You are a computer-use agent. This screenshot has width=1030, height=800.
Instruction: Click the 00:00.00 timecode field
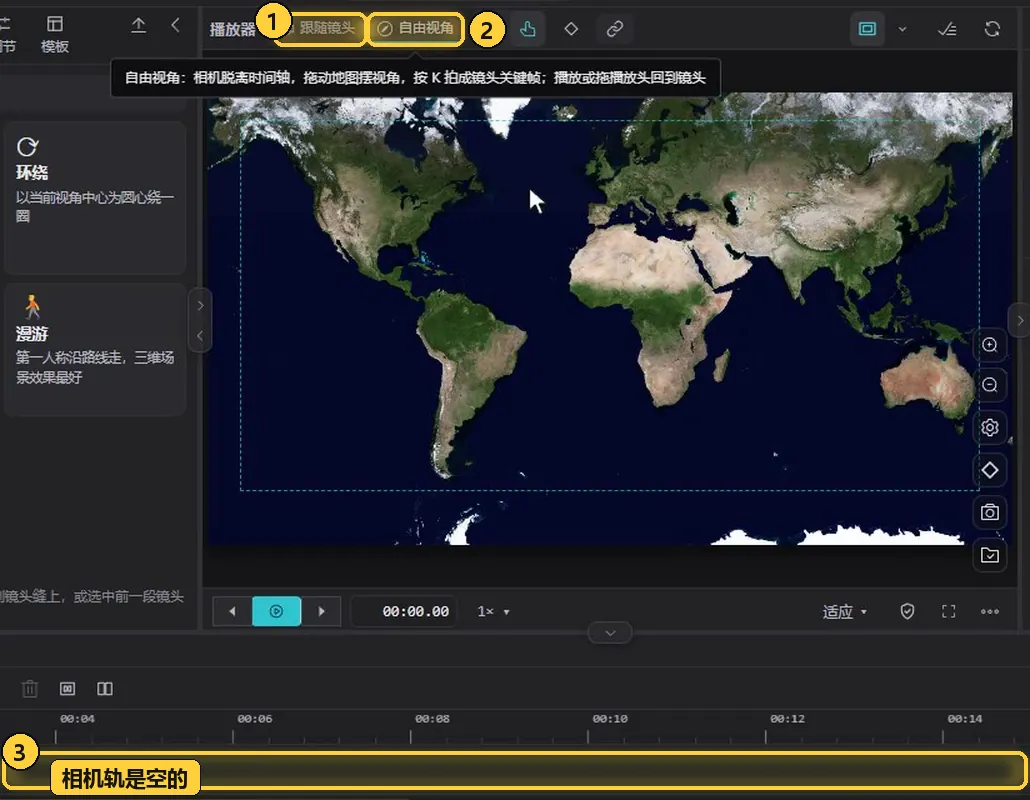coord(404,611)
